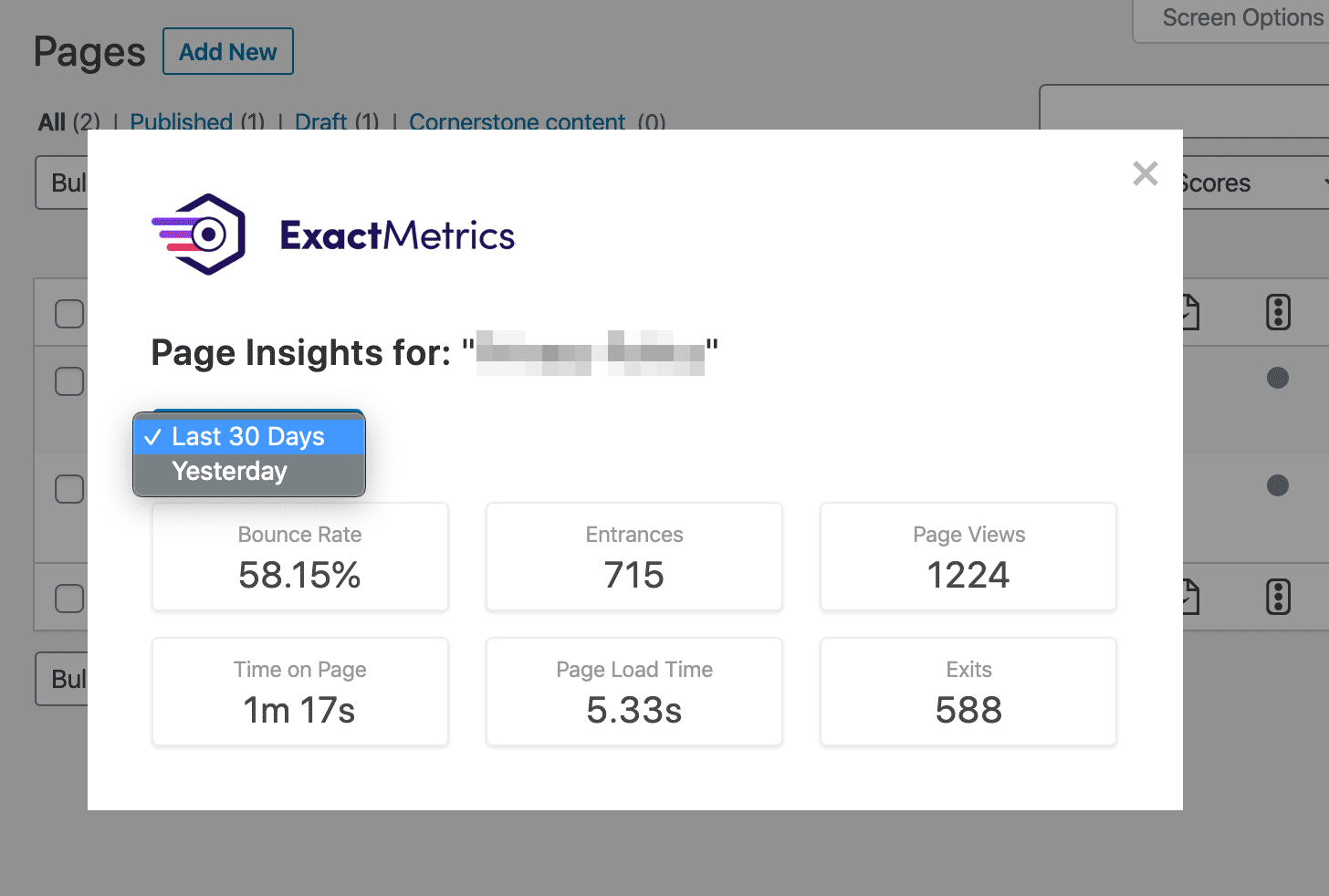The image size is (1329, 896).
Task: Click the ExactMetrics logo icon
Action: tap(199, 234)
